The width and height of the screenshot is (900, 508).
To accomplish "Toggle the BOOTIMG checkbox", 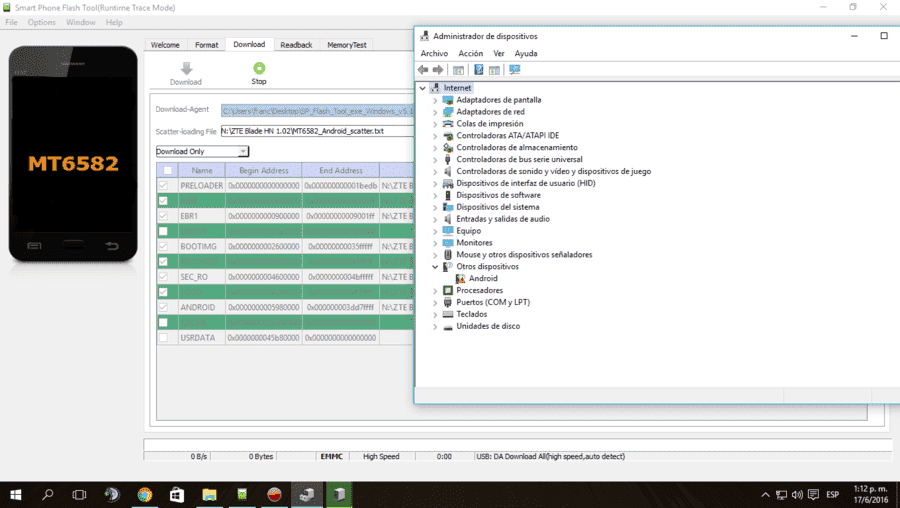I will click(164, 246).
